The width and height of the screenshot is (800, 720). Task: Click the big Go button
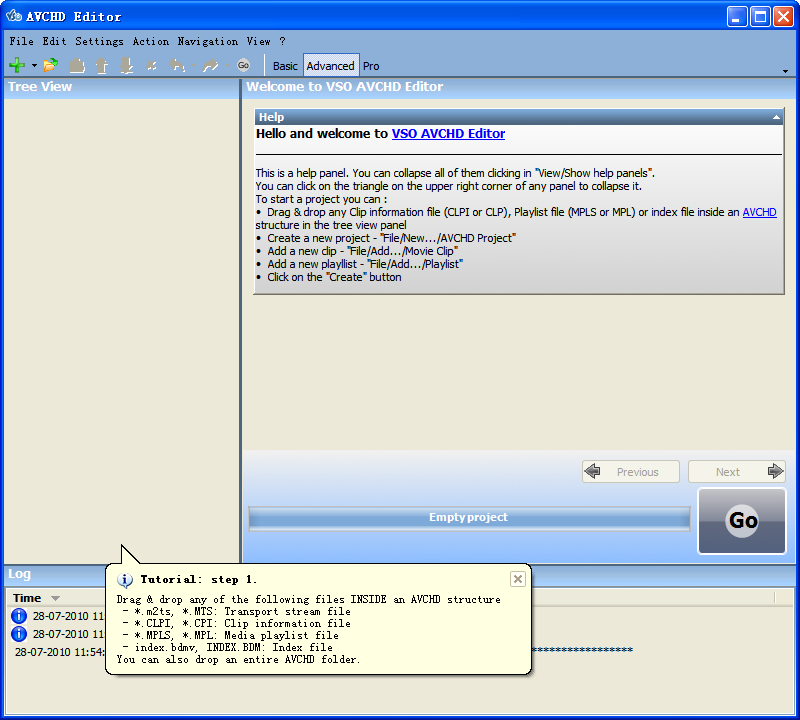click(x=742, y=521)
